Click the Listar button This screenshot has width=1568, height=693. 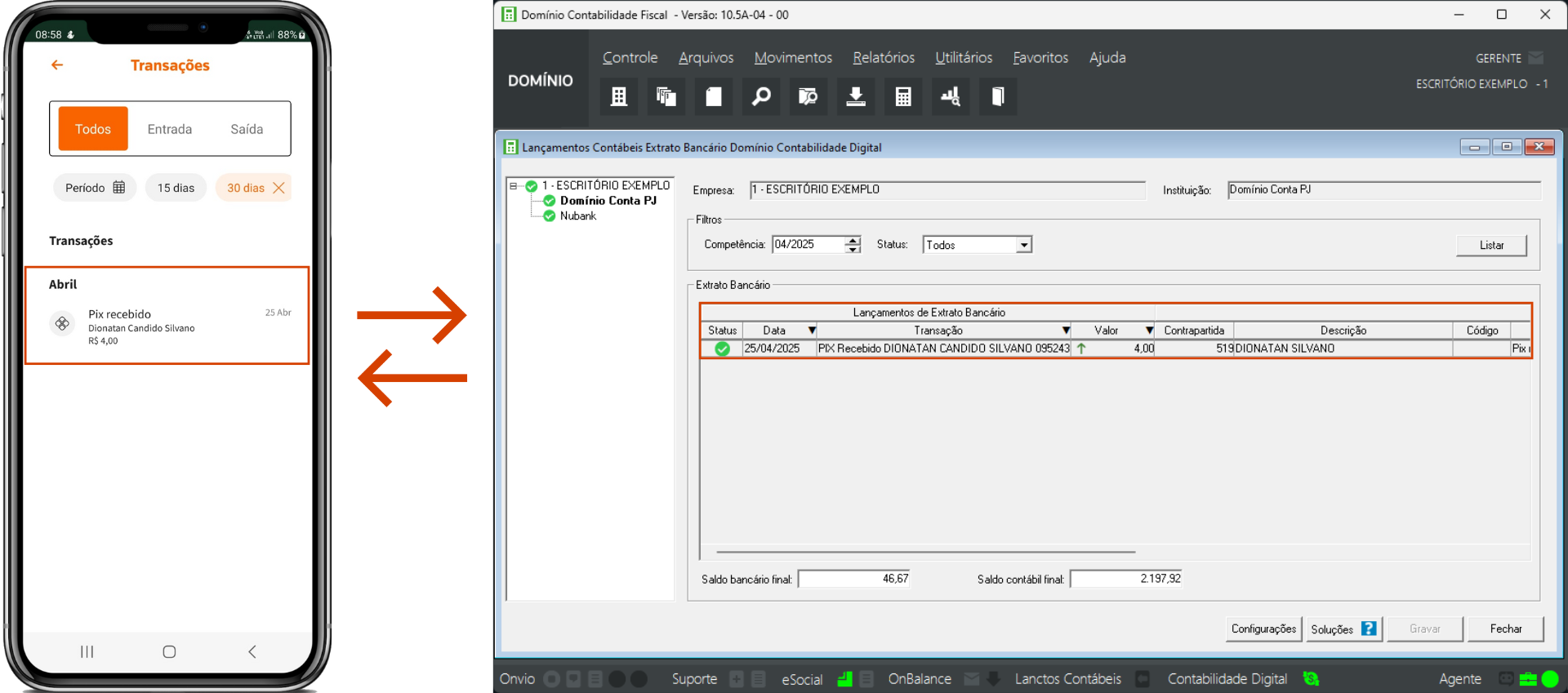pos(1491,245)
